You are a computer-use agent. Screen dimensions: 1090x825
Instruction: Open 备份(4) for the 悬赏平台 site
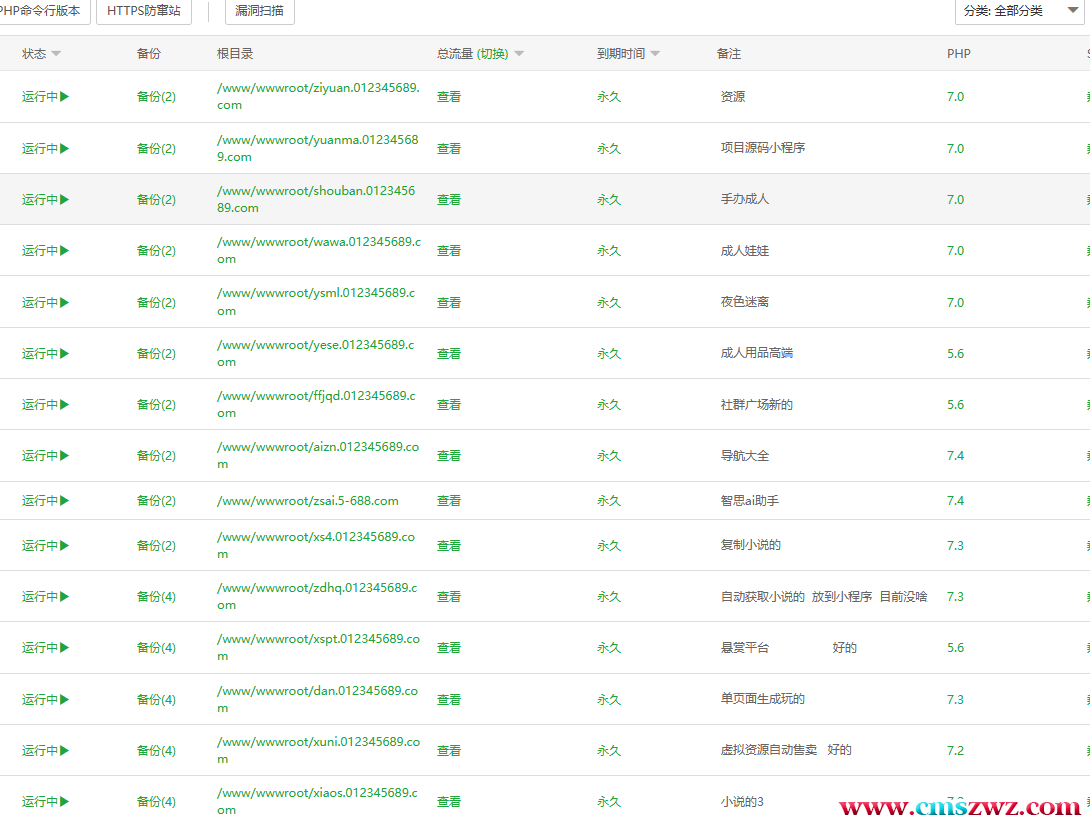[x=156, y=648]
